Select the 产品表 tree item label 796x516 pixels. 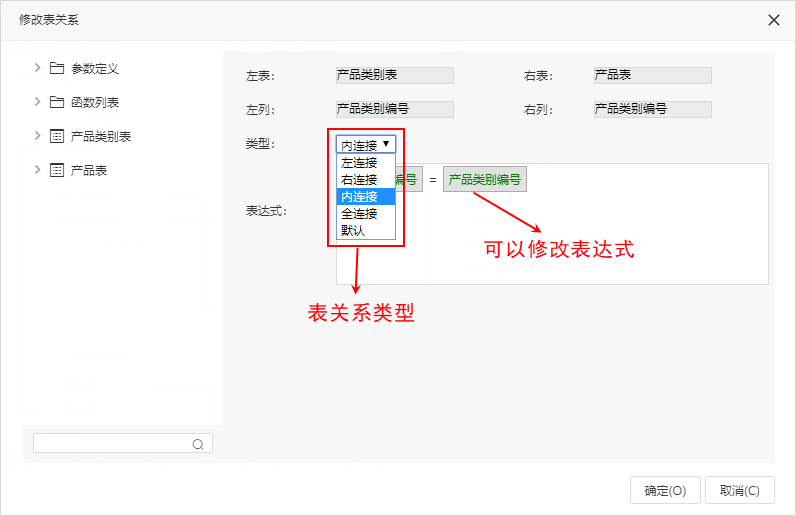point(89,171)
